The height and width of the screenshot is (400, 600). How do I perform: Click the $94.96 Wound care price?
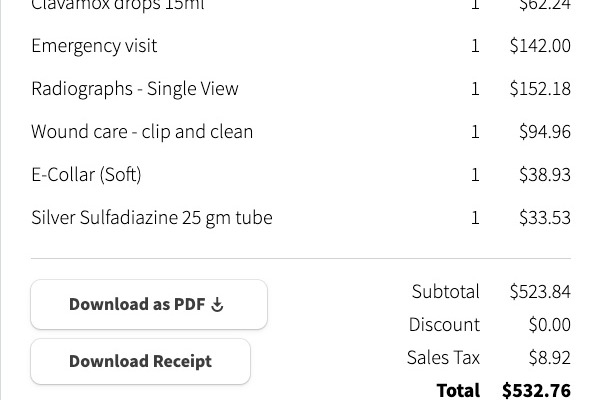[x=545, y=132]
